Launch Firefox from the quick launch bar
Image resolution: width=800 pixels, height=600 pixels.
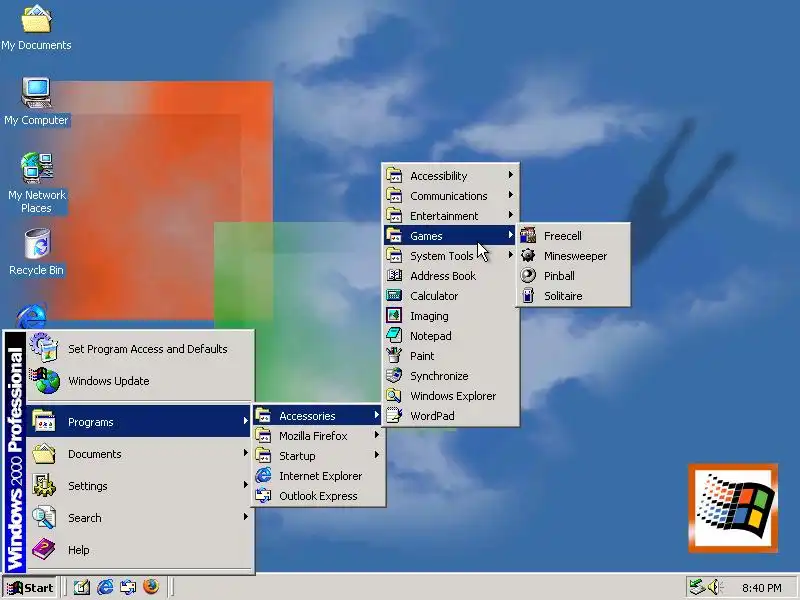[x=151, y=587]
